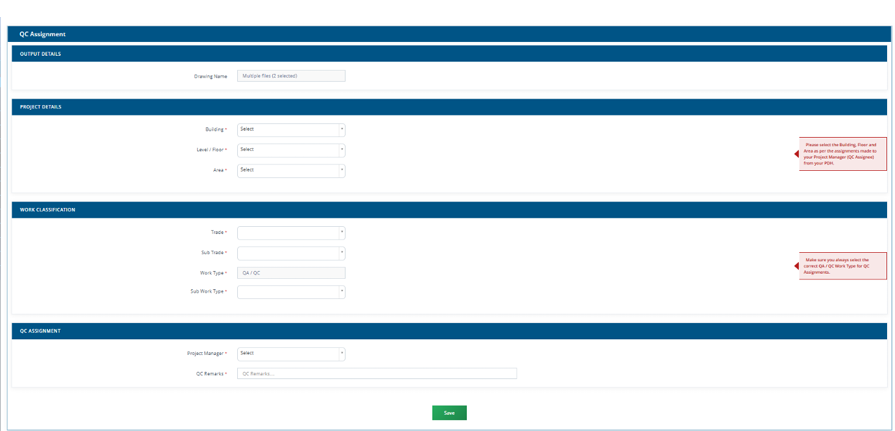Open the Building dropdown
Viewport: 895px width, 431px height.
[291, 130]
